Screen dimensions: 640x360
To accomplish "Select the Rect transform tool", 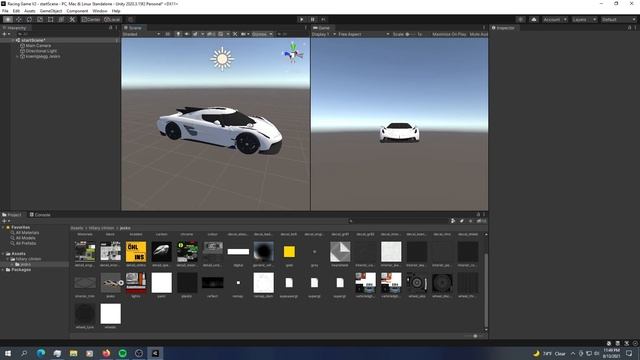I will pos(51,19).
